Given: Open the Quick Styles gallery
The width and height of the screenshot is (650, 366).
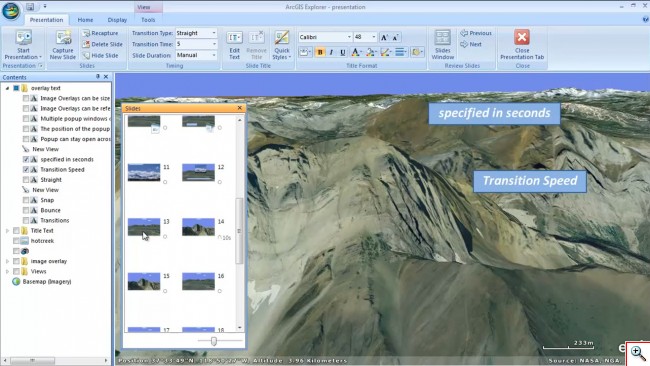Looking at the screenshot, I should coord(281,45).
